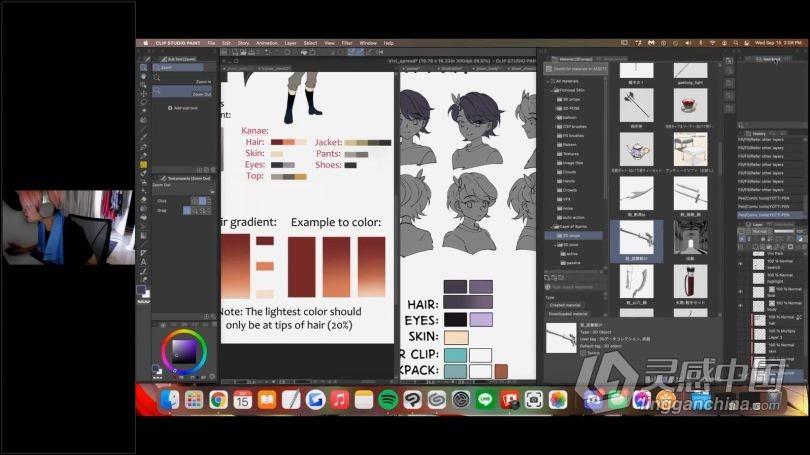Click the Spotlight search icon in menu bar
The width and height of the screenshot is (810, 455).
point(736,43)
